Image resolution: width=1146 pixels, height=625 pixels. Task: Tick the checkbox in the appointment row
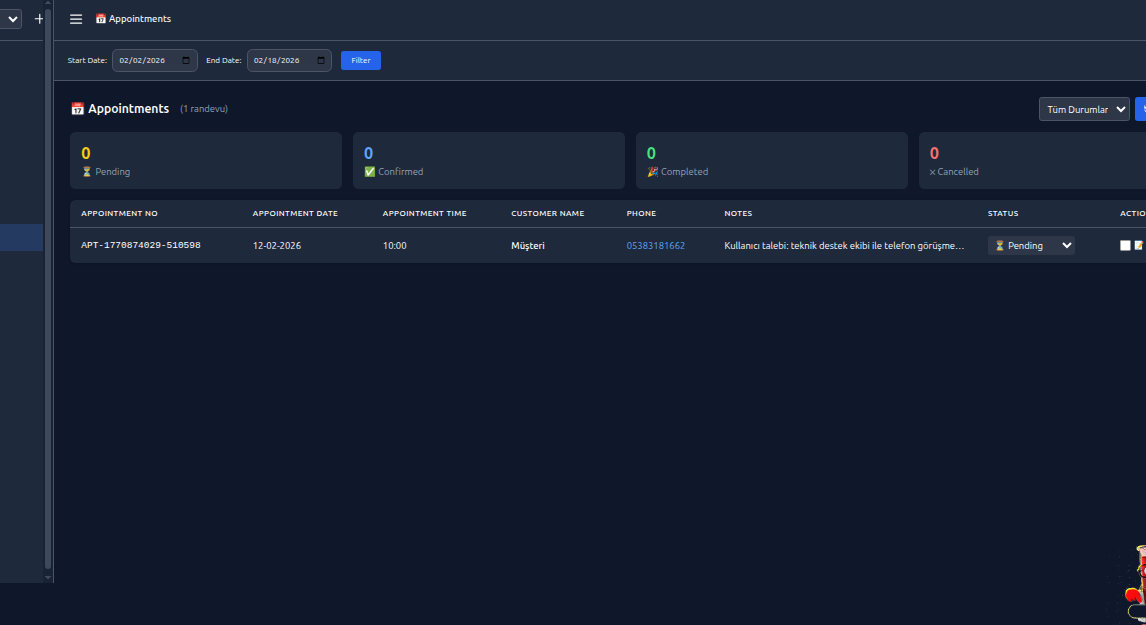click(1125, 245)
